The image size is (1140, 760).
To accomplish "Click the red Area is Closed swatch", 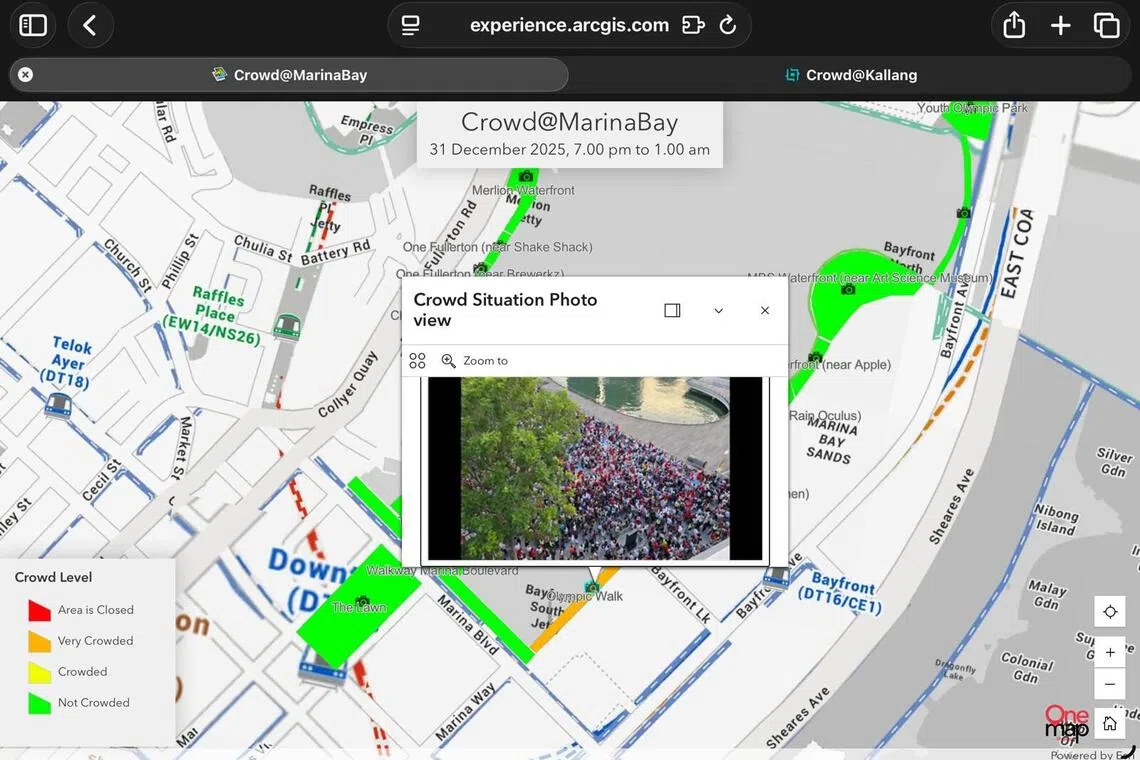I will pyautogui.click(x=39, y=610).
